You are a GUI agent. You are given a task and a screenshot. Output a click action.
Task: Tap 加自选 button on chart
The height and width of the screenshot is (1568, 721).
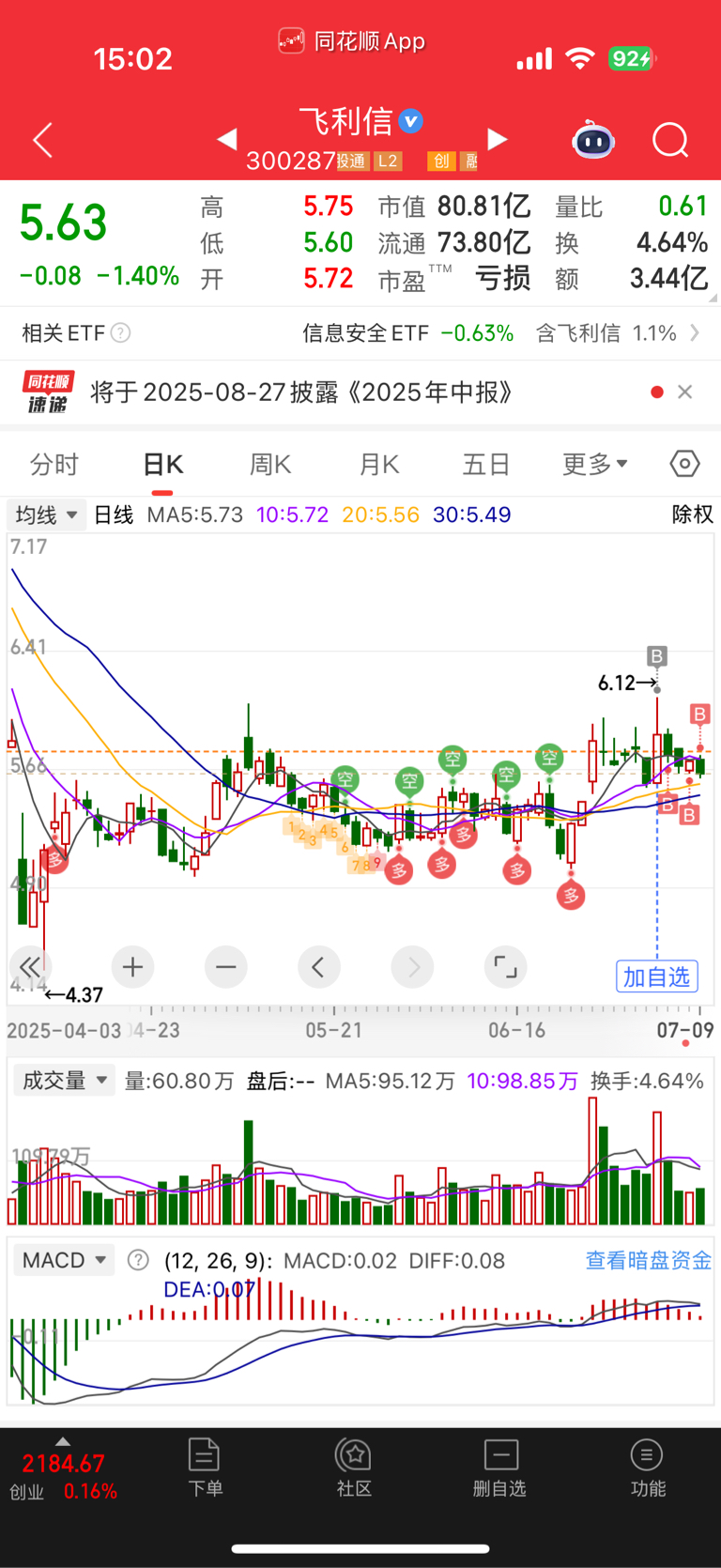click(x=657, y=977)
